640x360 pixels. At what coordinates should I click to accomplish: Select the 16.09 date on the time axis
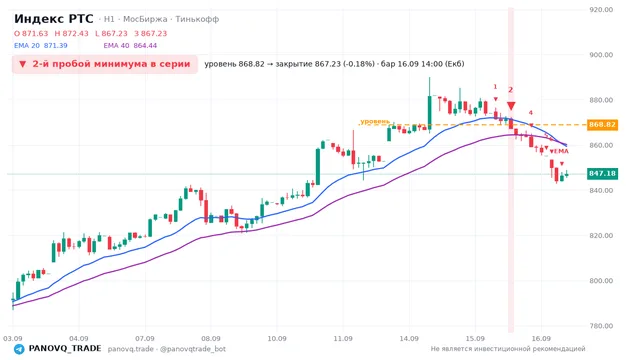(x=541, y=338)
